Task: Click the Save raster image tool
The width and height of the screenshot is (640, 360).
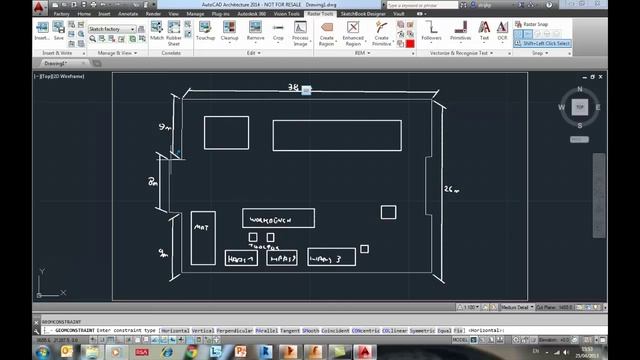Action: [58, 31]
